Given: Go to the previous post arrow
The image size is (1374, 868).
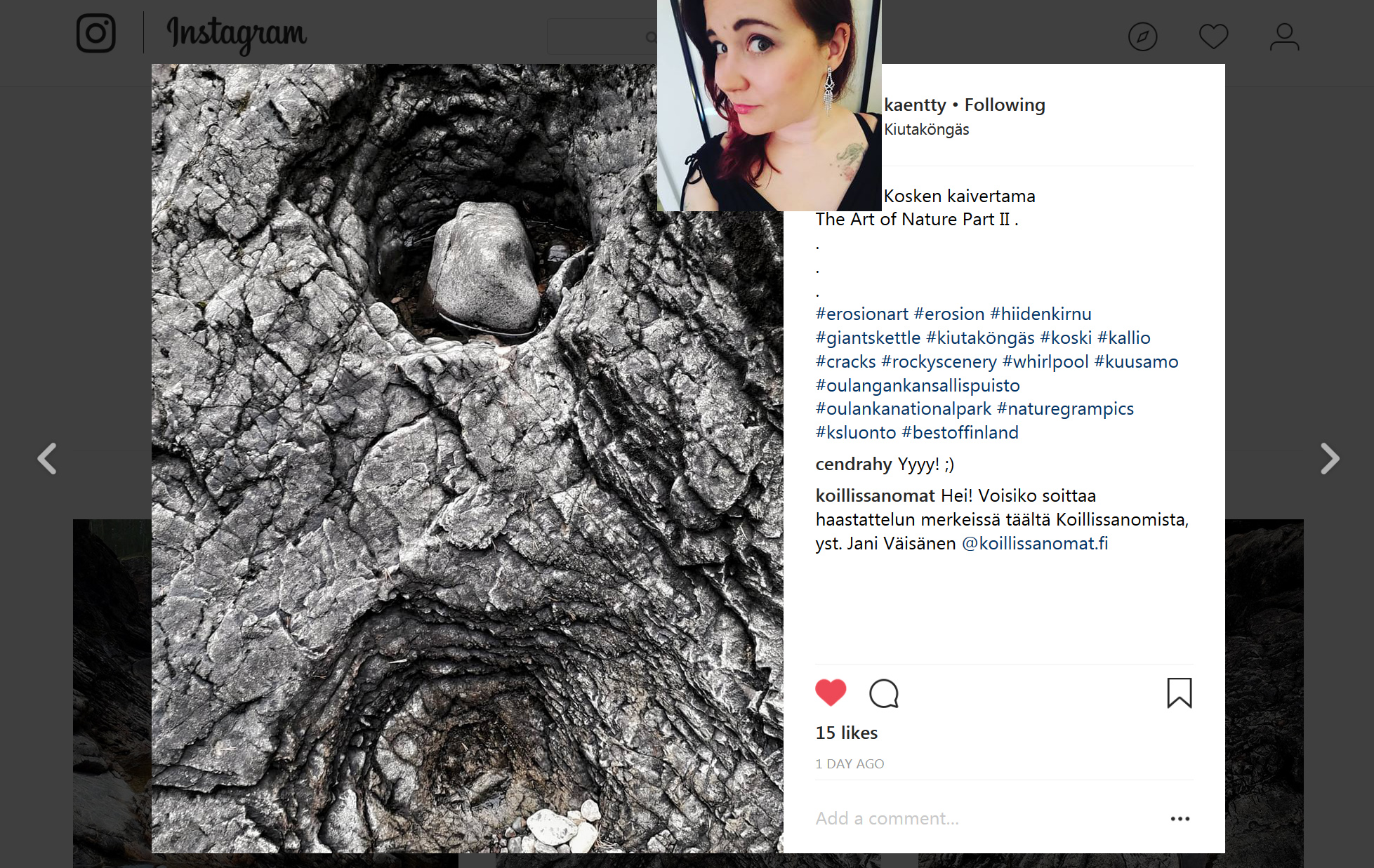Looking at the screenshot, I should 47,459.
